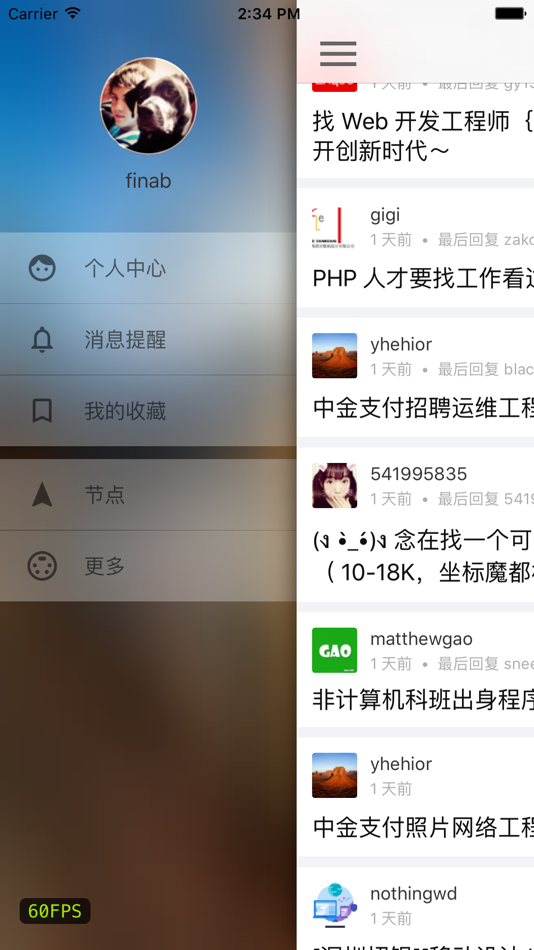Tap the hamburger menu icon
The height and width of the screenshot is (950, 534).
(x=338, y=53)
